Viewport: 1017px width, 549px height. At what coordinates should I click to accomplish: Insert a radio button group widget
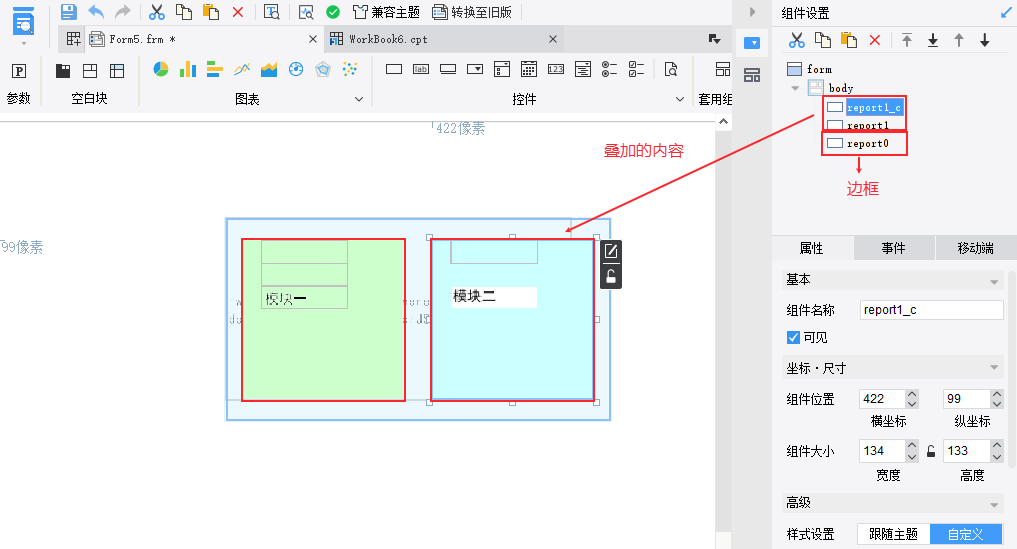click(x=610, y=69)
